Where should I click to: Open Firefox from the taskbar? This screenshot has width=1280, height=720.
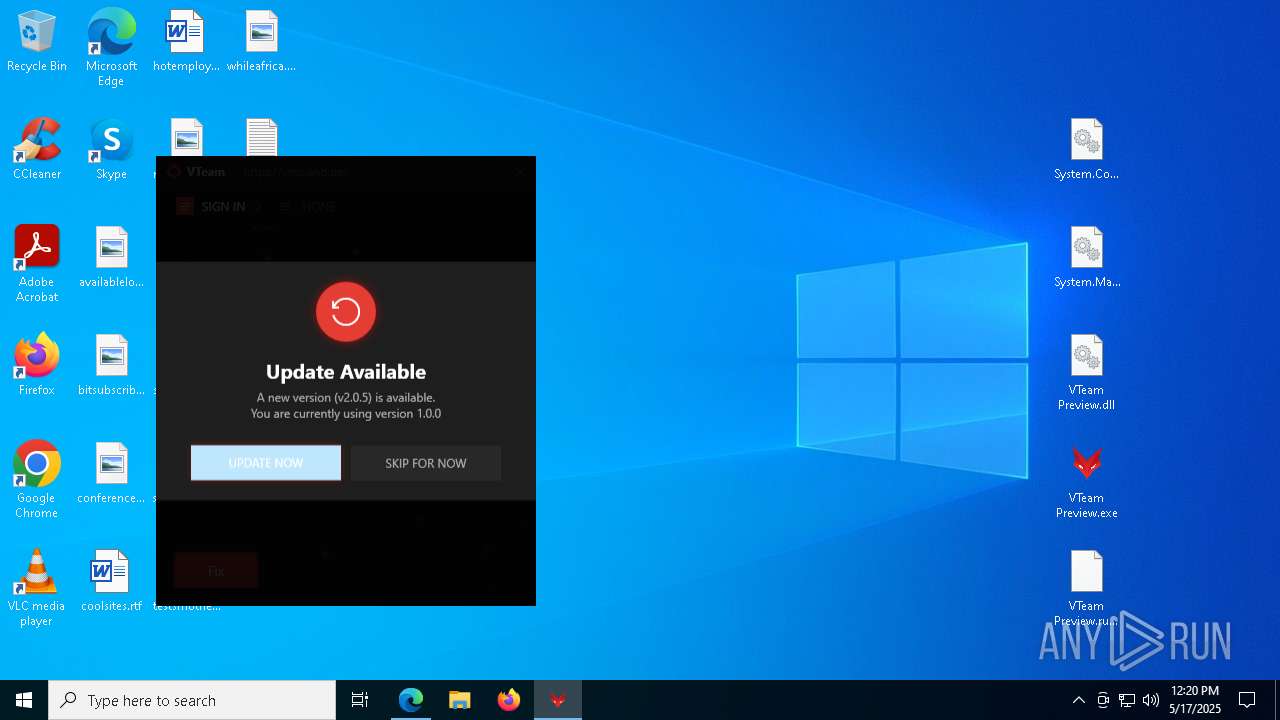coord(509,700)
